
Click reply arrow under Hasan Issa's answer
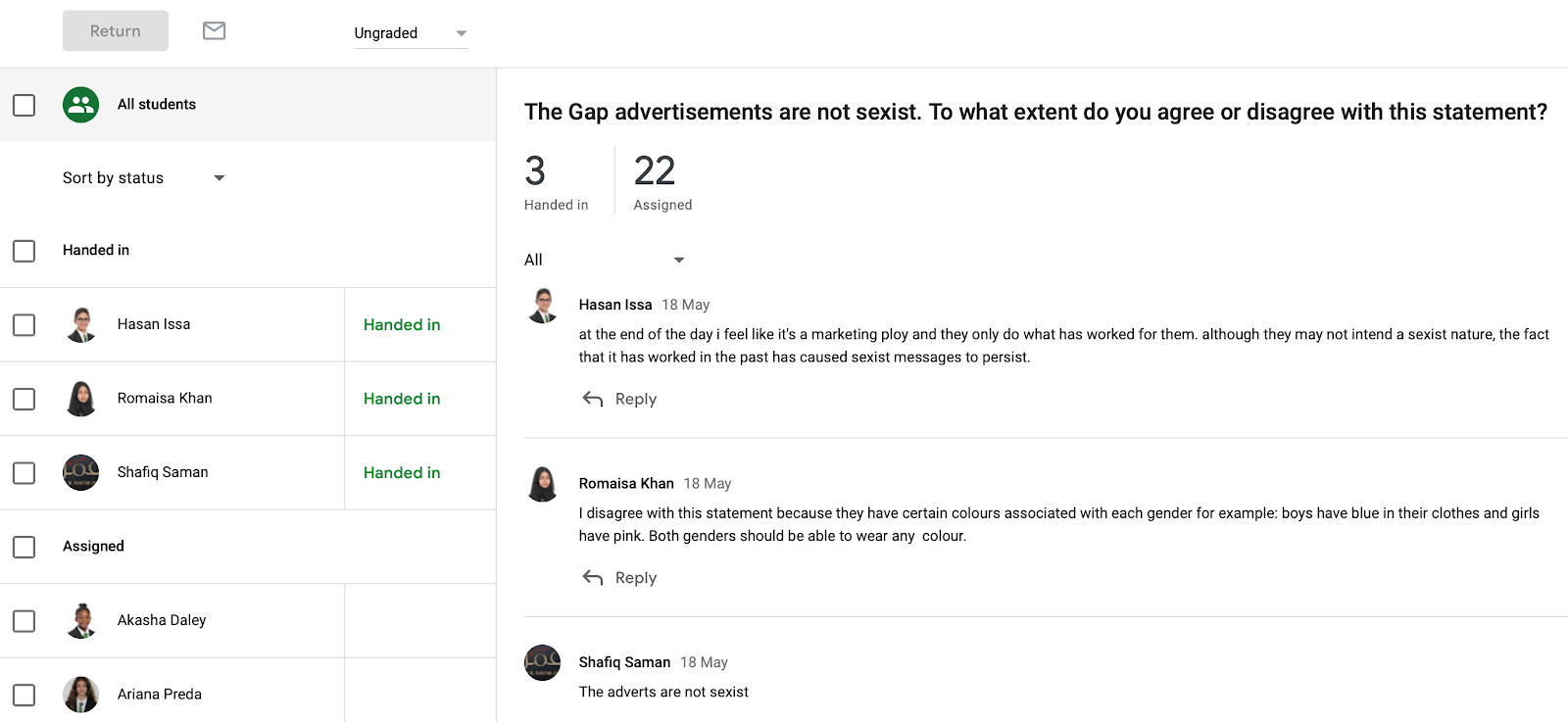point(593,399)
